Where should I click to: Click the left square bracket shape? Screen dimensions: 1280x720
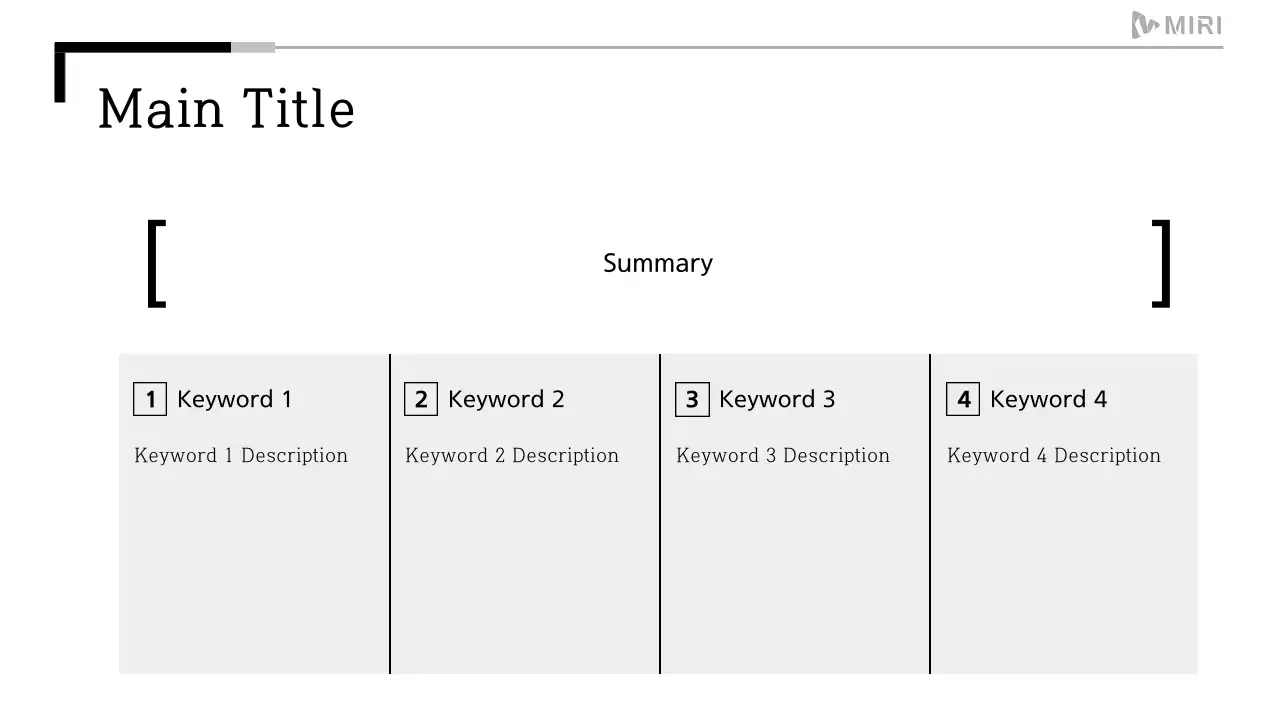(156, 263)
